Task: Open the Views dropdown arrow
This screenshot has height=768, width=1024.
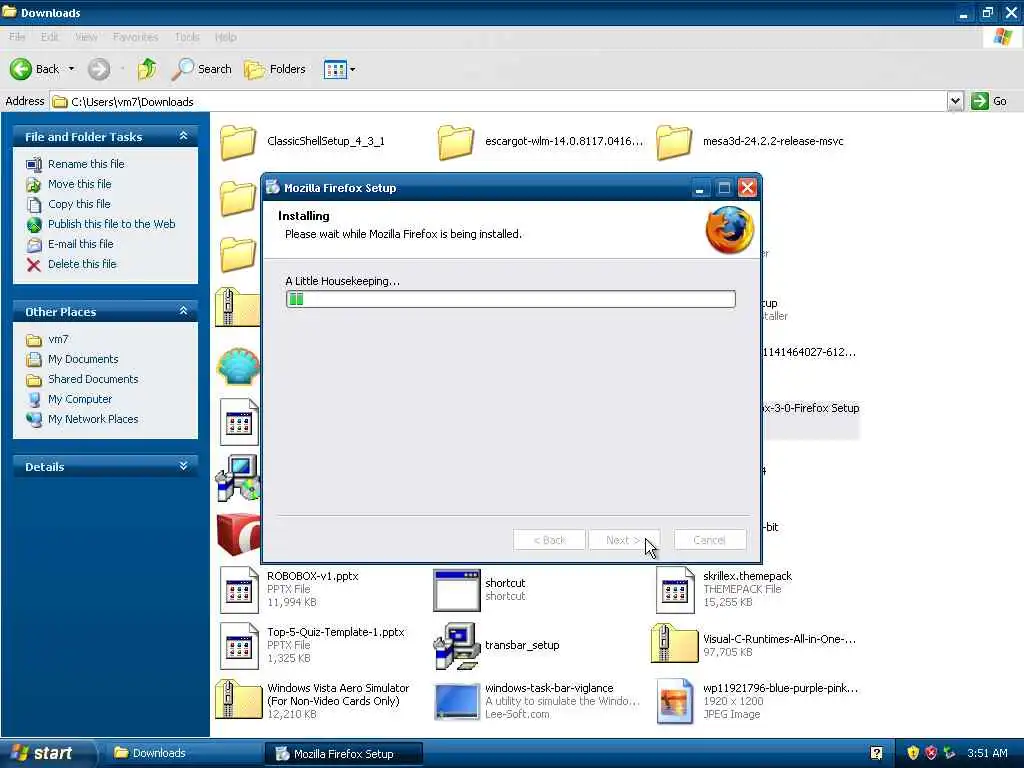Action: point(353,69)
